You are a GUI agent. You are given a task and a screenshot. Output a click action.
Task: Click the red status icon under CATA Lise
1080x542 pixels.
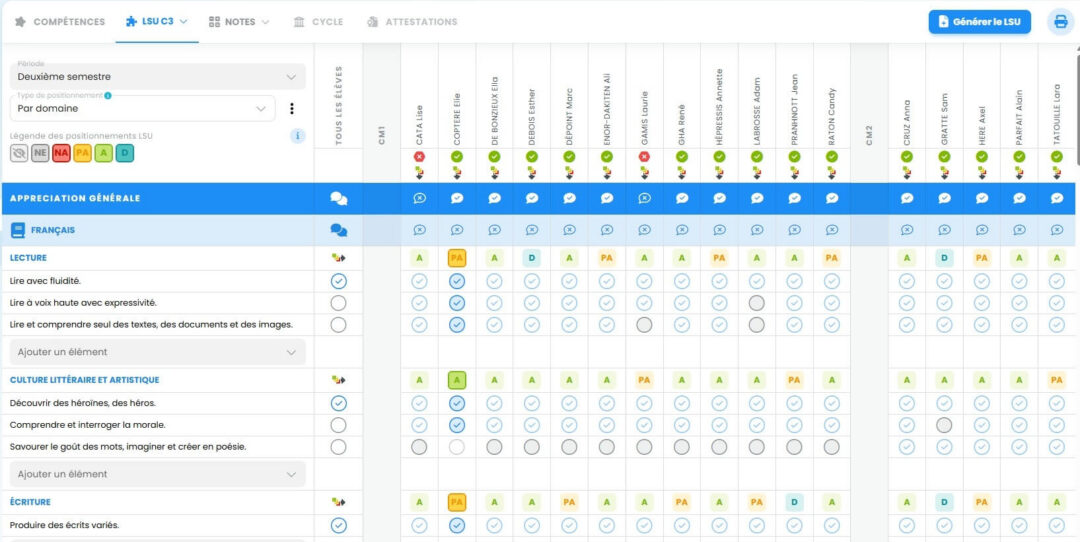pos(419,157)
